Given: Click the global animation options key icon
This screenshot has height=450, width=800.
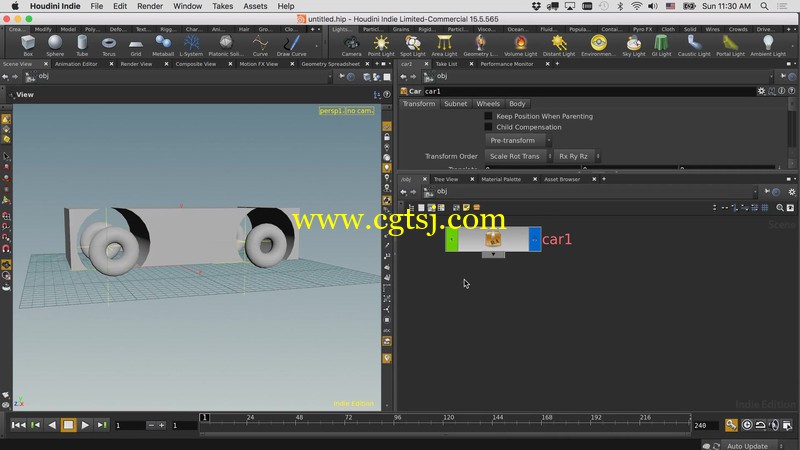Looking at the screenshot, I should coord(731,425).
